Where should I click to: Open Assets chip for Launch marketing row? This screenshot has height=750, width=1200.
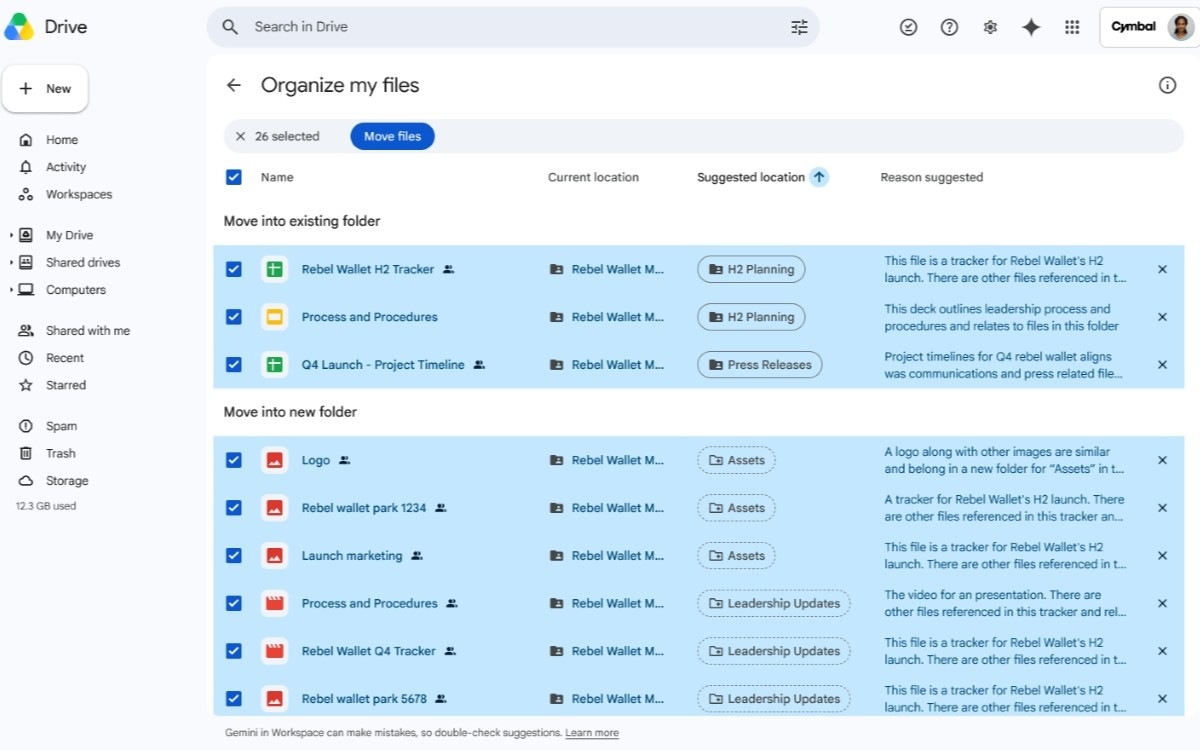(736, 556)
